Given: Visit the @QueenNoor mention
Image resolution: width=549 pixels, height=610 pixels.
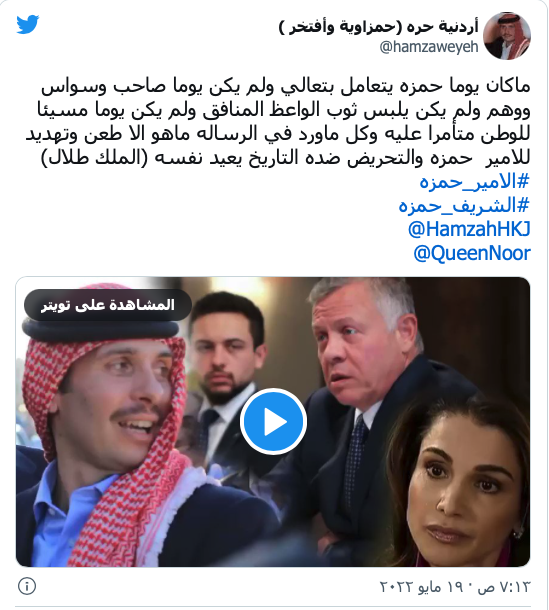Looking at the screenshot, I should [x=472, y=253].
